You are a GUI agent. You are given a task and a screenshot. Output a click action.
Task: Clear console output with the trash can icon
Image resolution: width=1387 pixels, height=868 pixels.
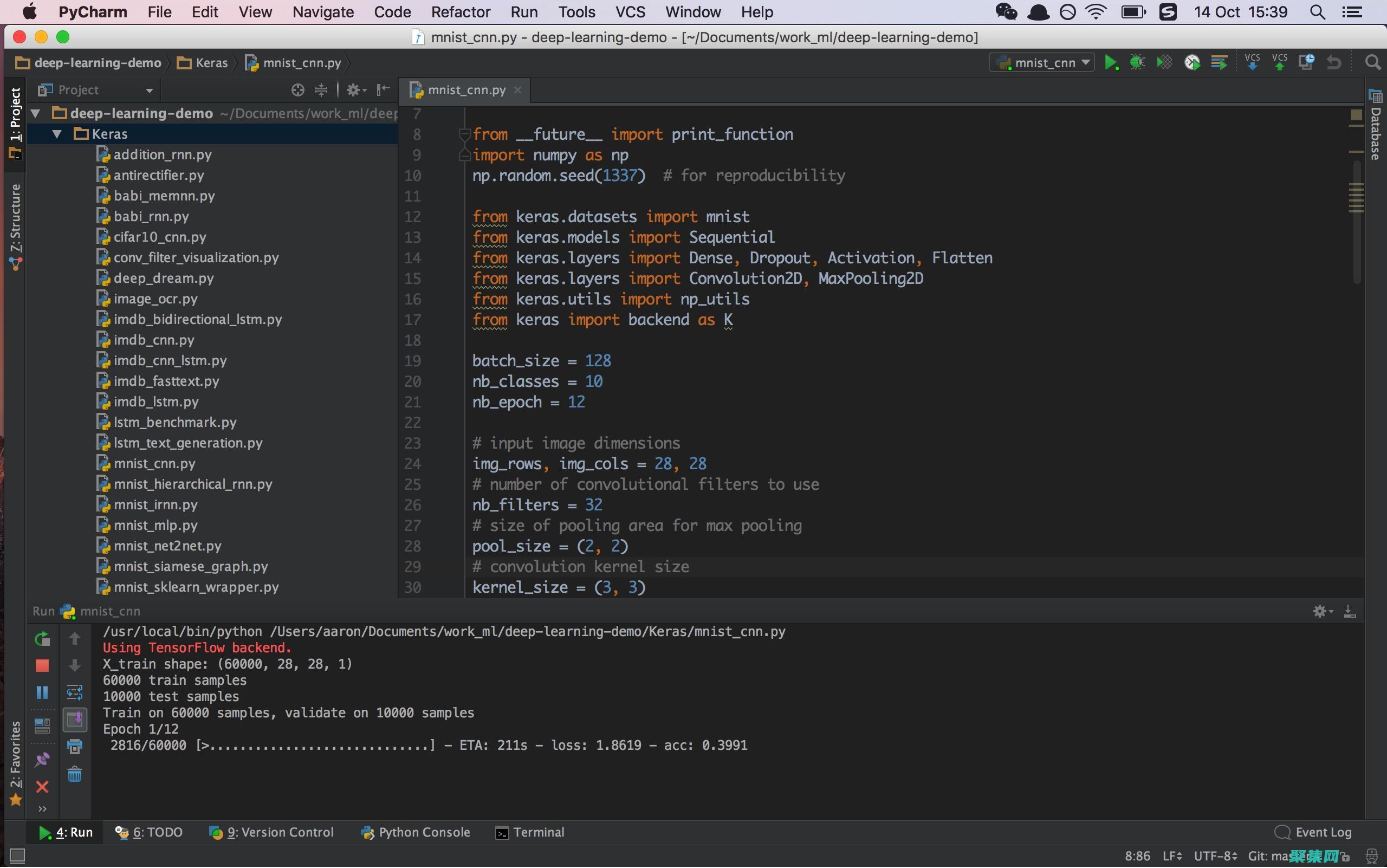(75, 774)
